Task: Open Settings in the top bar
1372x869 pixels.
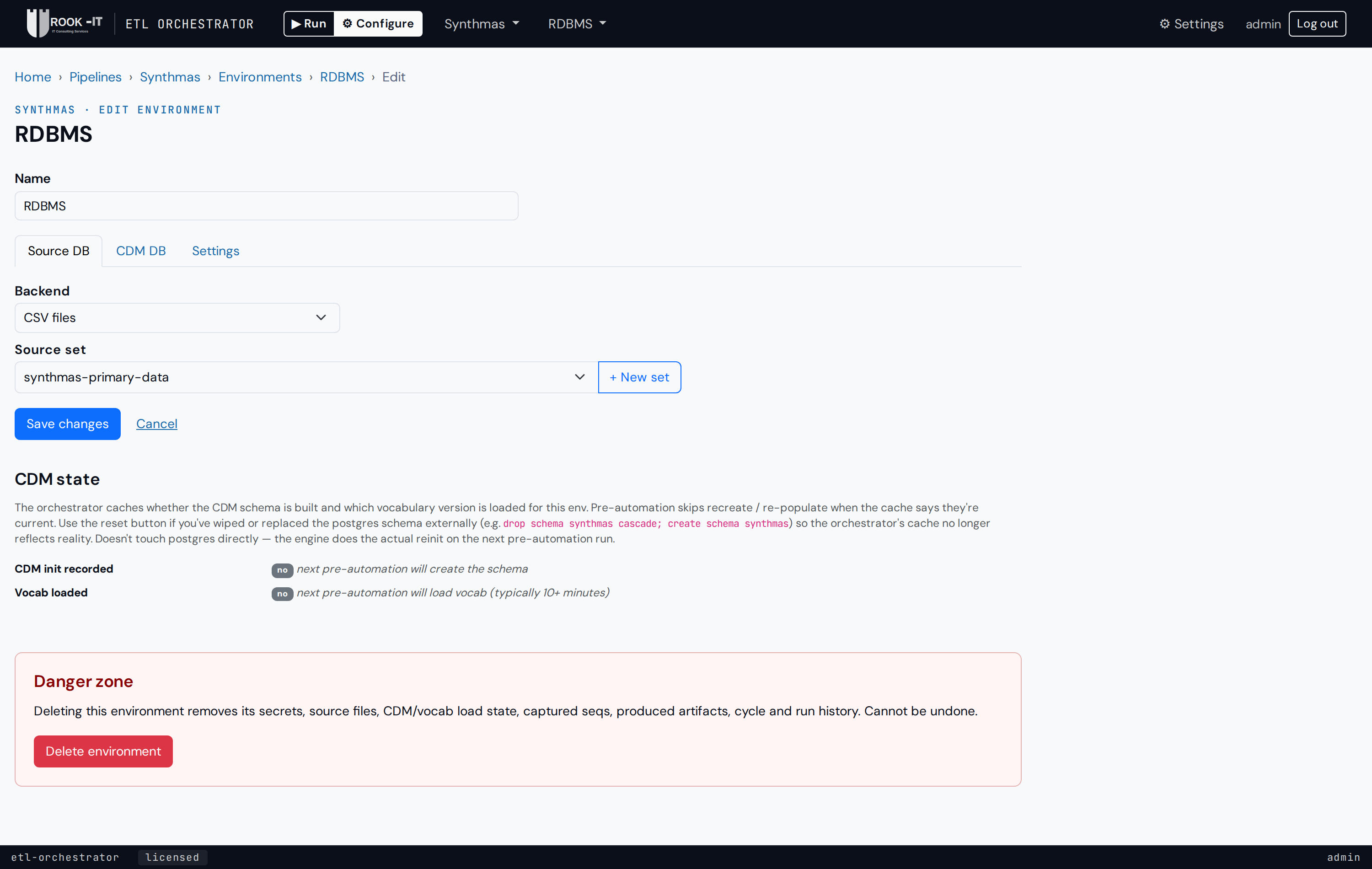Action: (1191, 24)
